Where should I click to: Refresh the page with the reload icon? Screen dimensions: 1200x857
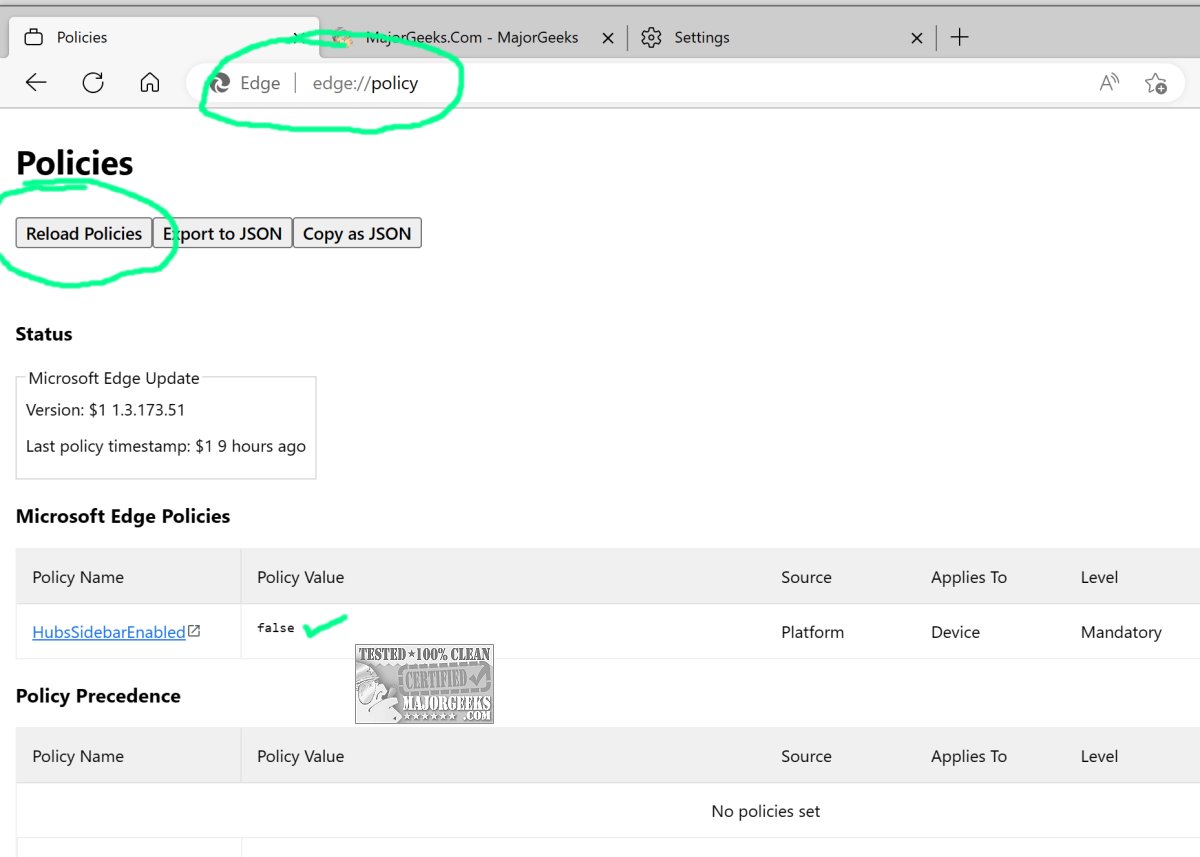[93, 83]
